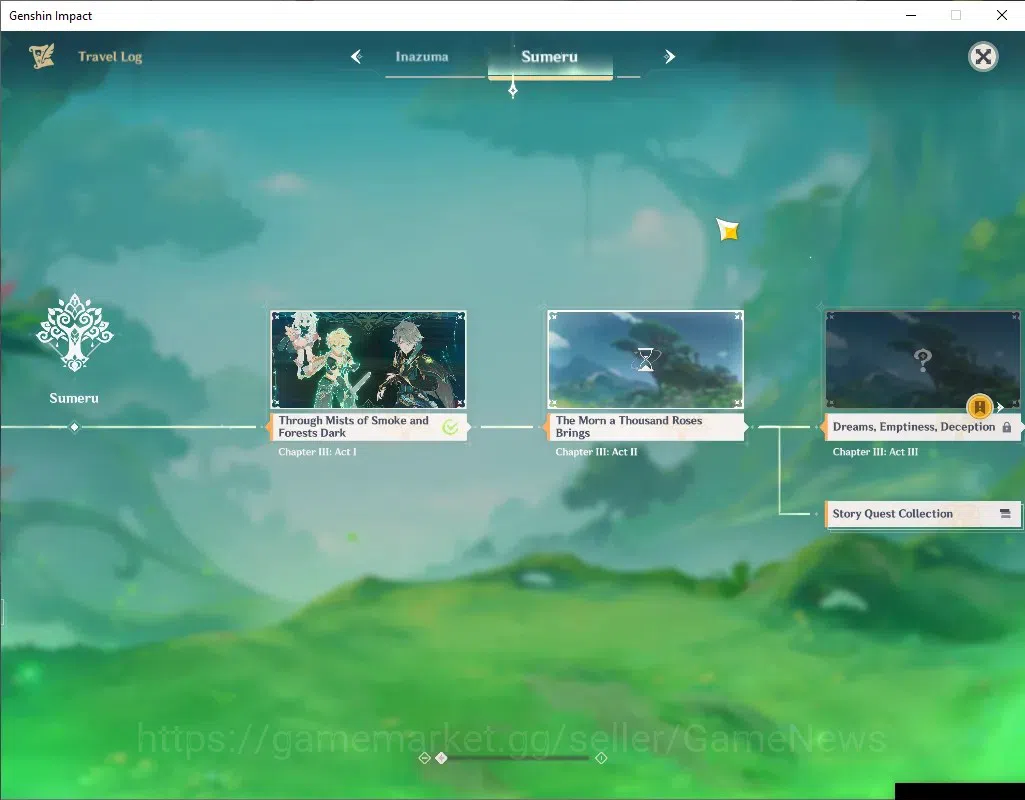Switch to the Inazuma tab
The width and height of the screenshot is (1025, 800).
(x=422, y=57)
